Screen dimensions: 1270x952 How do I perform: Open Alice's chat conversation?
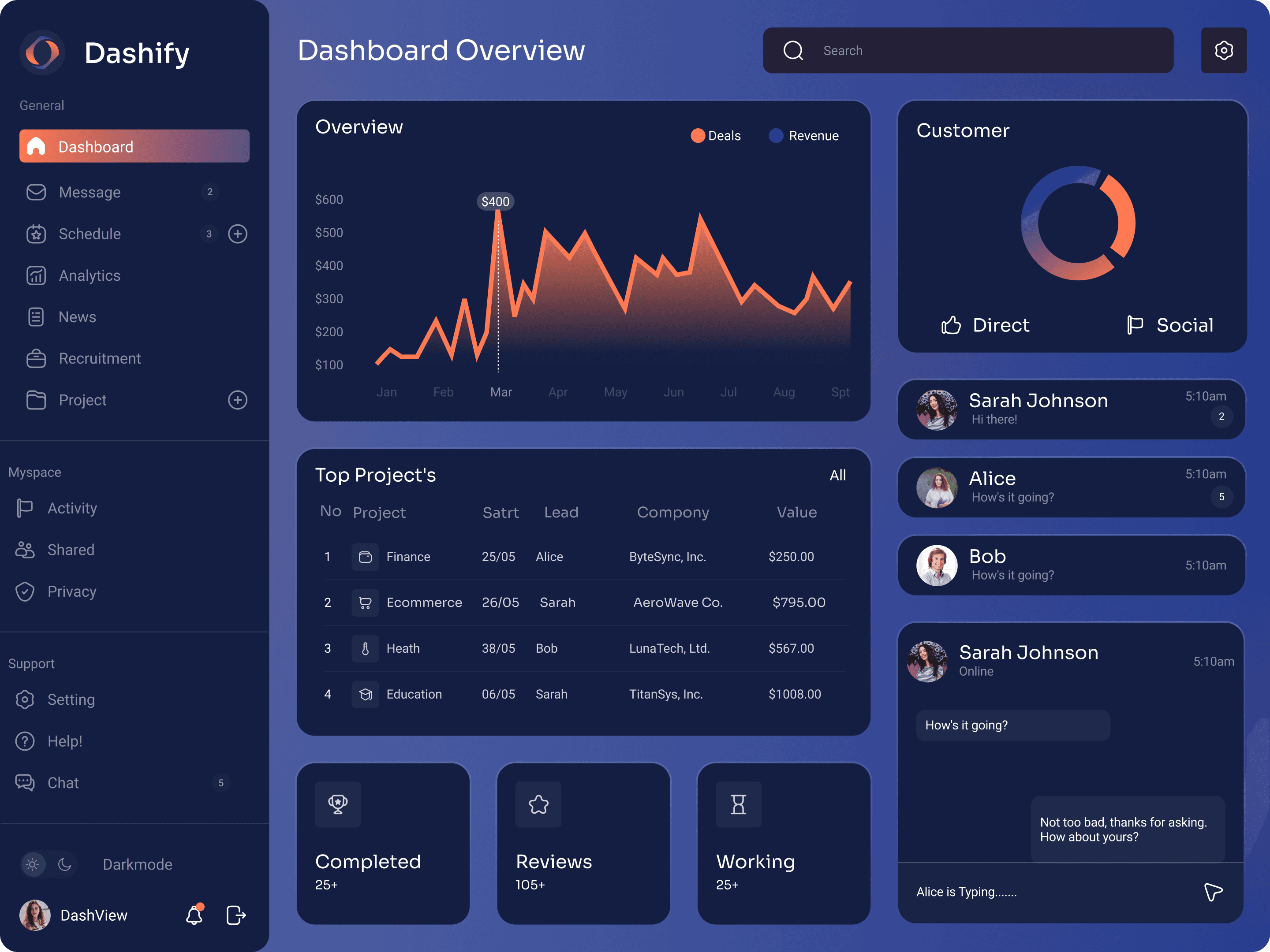[1071, 487]
